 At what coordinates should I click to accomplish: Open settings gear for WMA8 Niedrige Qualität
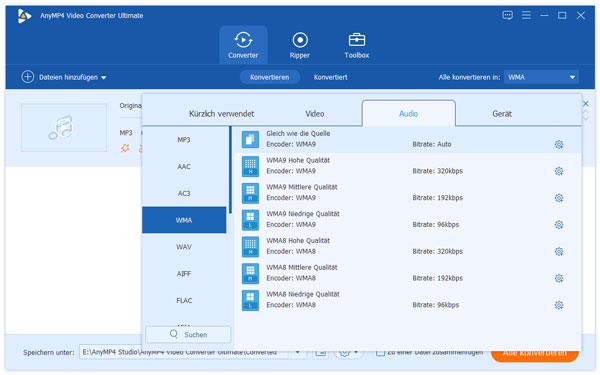(x=559, y=305)
